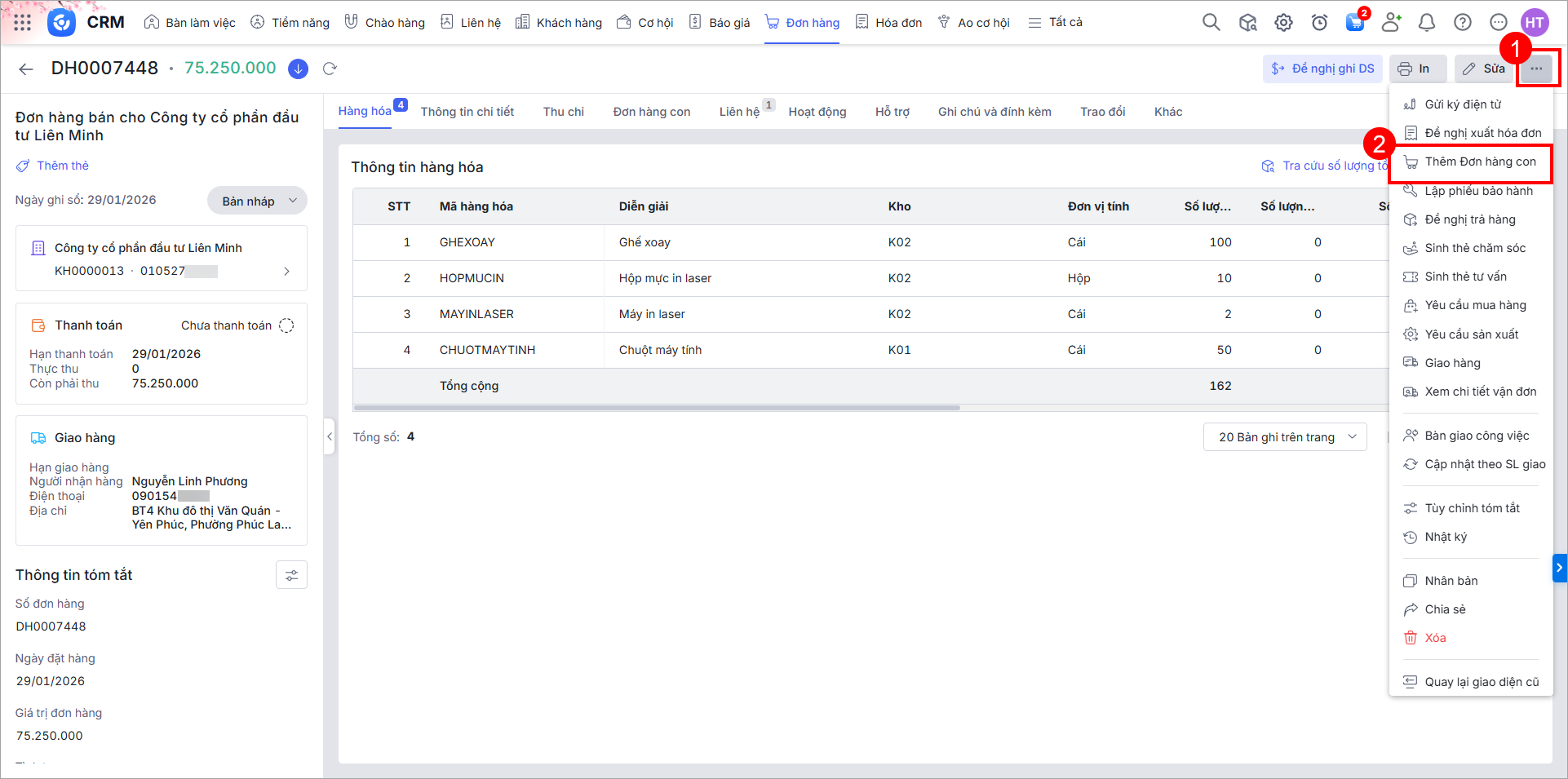Image resolution: width=1568 pixels, height=779 pixels.
Task: Click the search magnifier icon in top bar
Action: [1211, 23]
